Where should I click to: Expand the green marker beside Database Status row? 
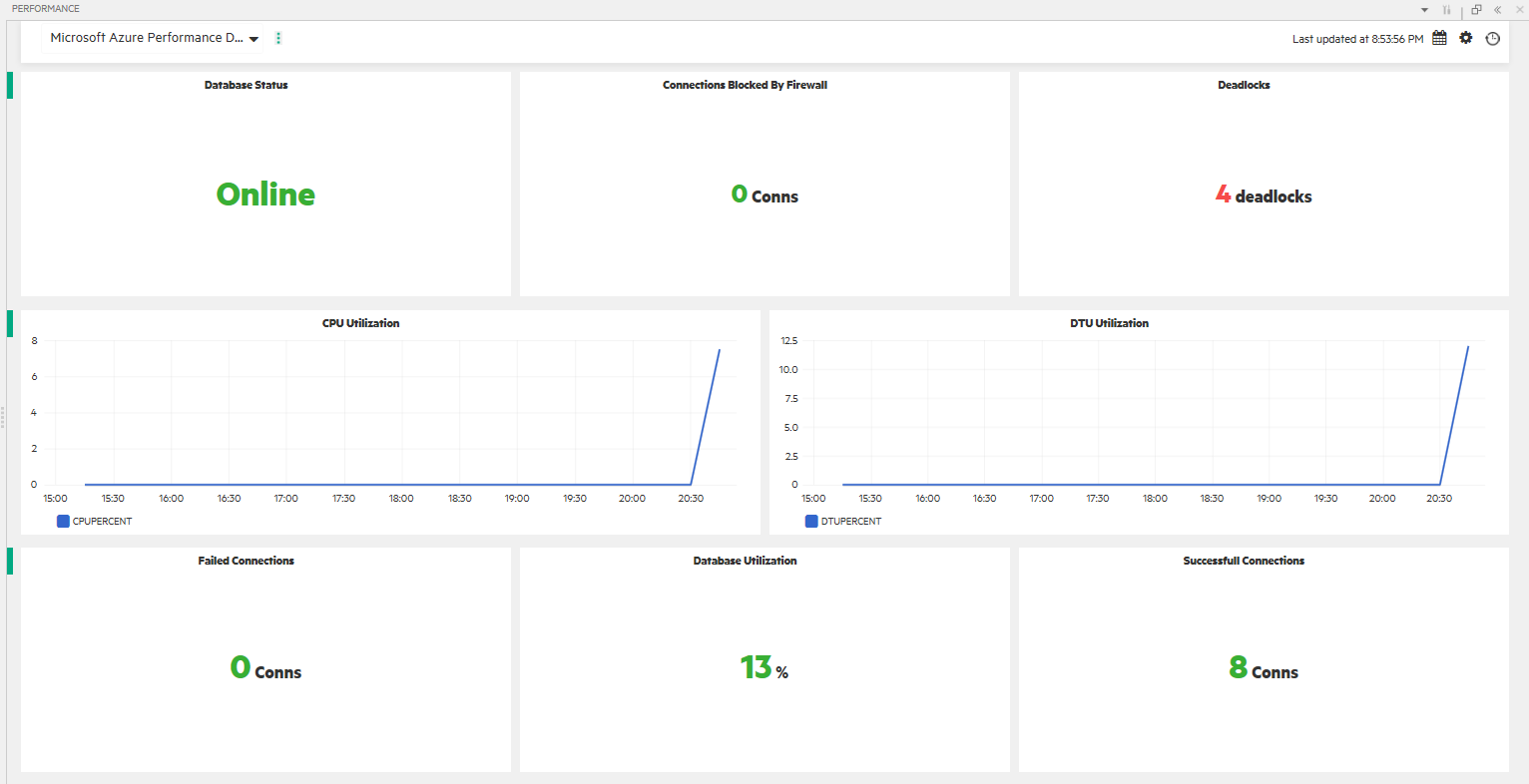click(x=8, y=86)
